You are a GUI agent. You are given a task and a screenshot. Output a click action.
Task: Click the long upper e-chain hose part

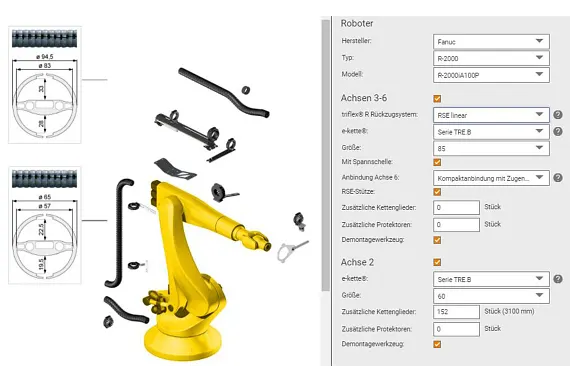(224, 92)
